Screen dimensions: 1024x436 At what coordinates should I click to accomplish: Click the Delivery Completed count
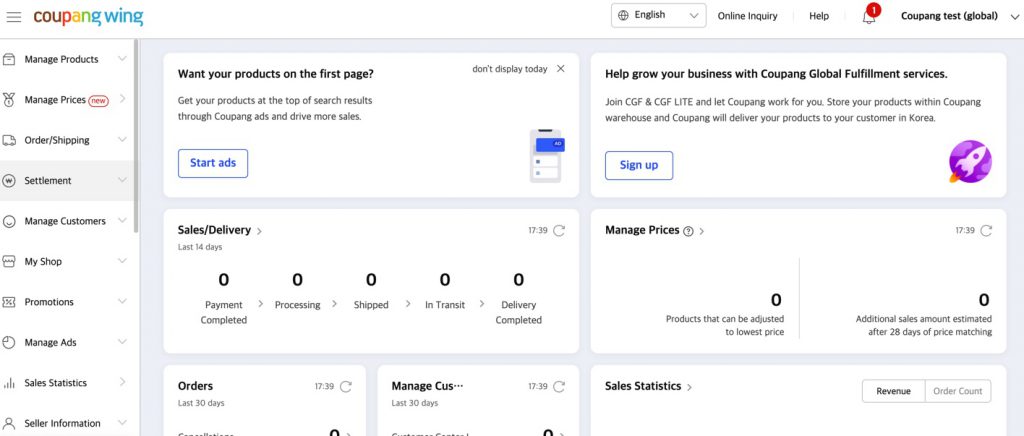pyautogui.click(x=519, y=280)
